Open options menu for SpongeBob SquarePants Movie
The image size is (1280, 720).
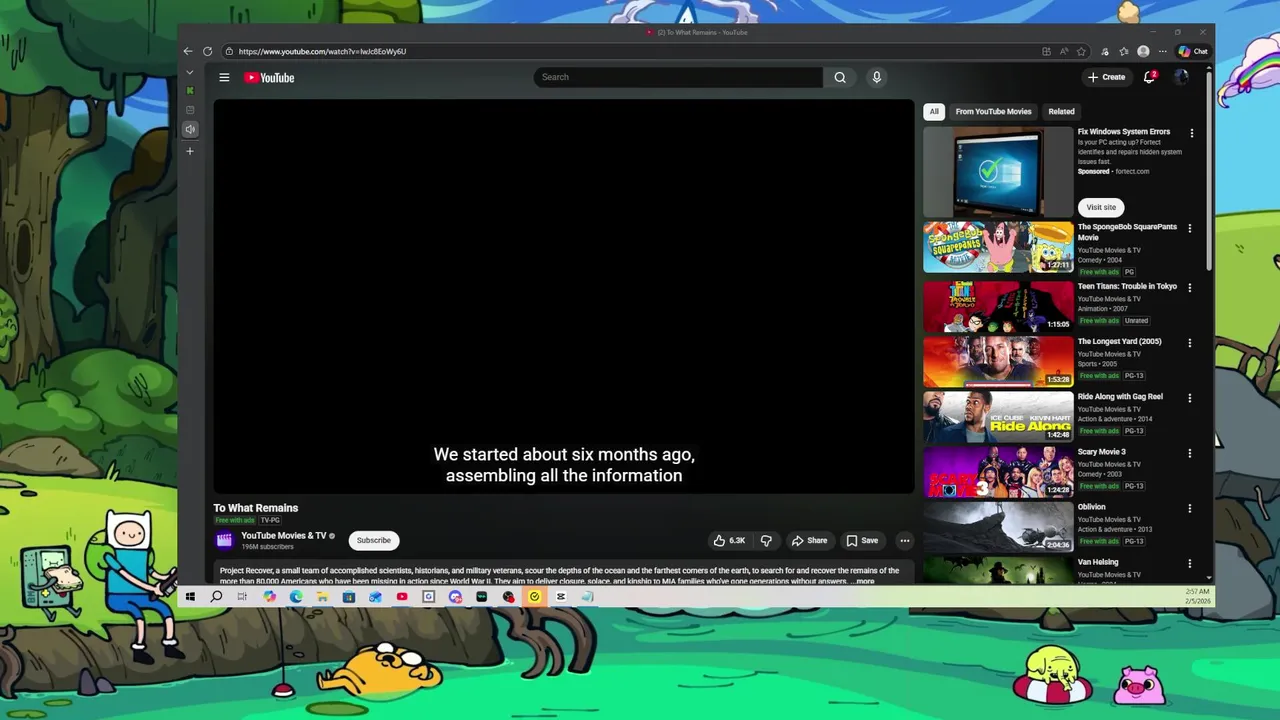point(1190,228)
